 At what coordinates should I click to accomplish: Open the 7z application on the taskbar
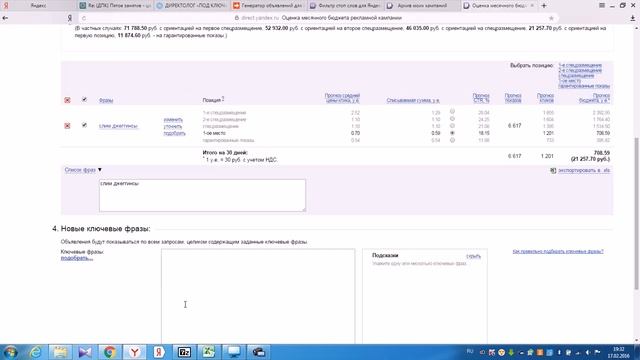(184, 352)
